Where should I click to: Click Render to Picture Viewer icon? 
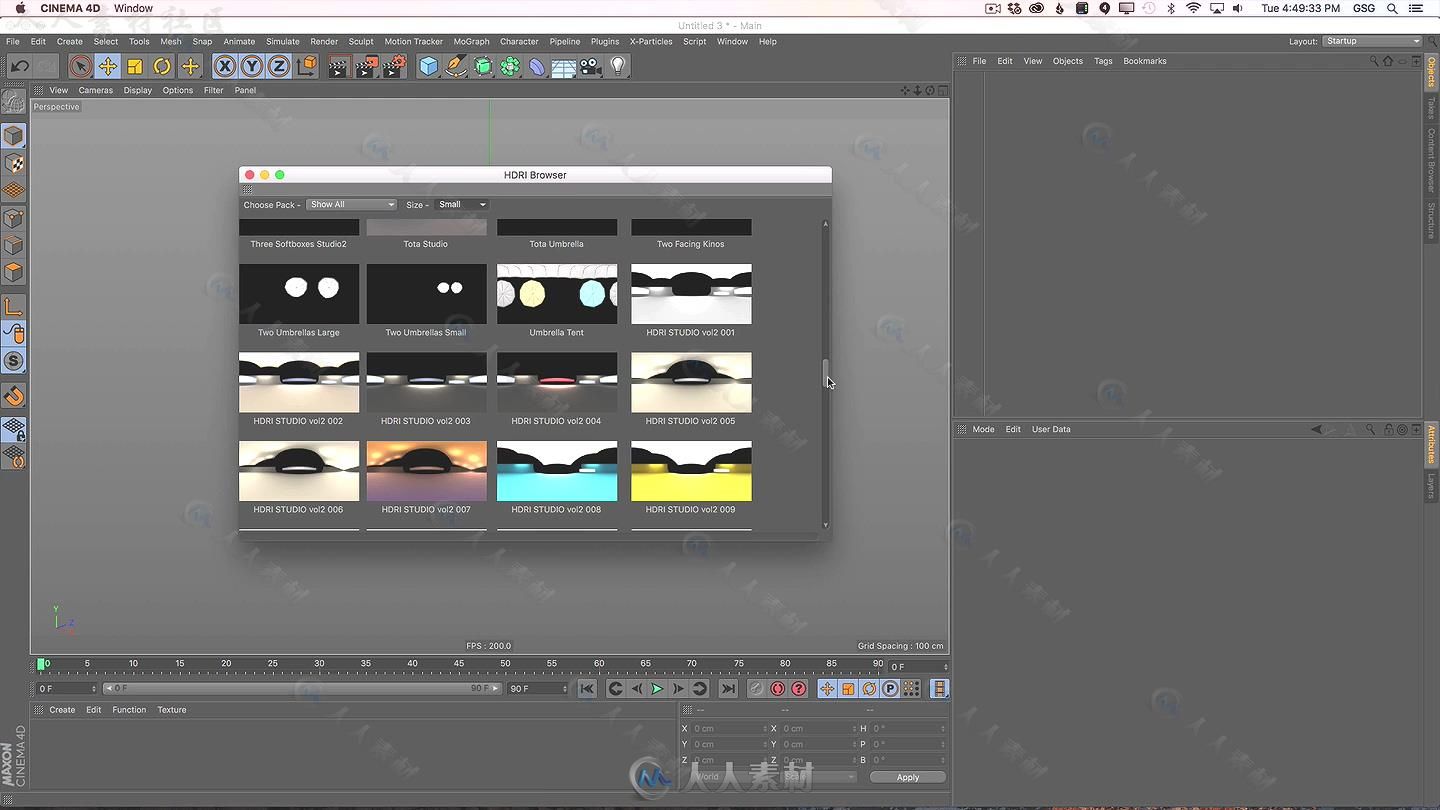(x=367, y=66)
